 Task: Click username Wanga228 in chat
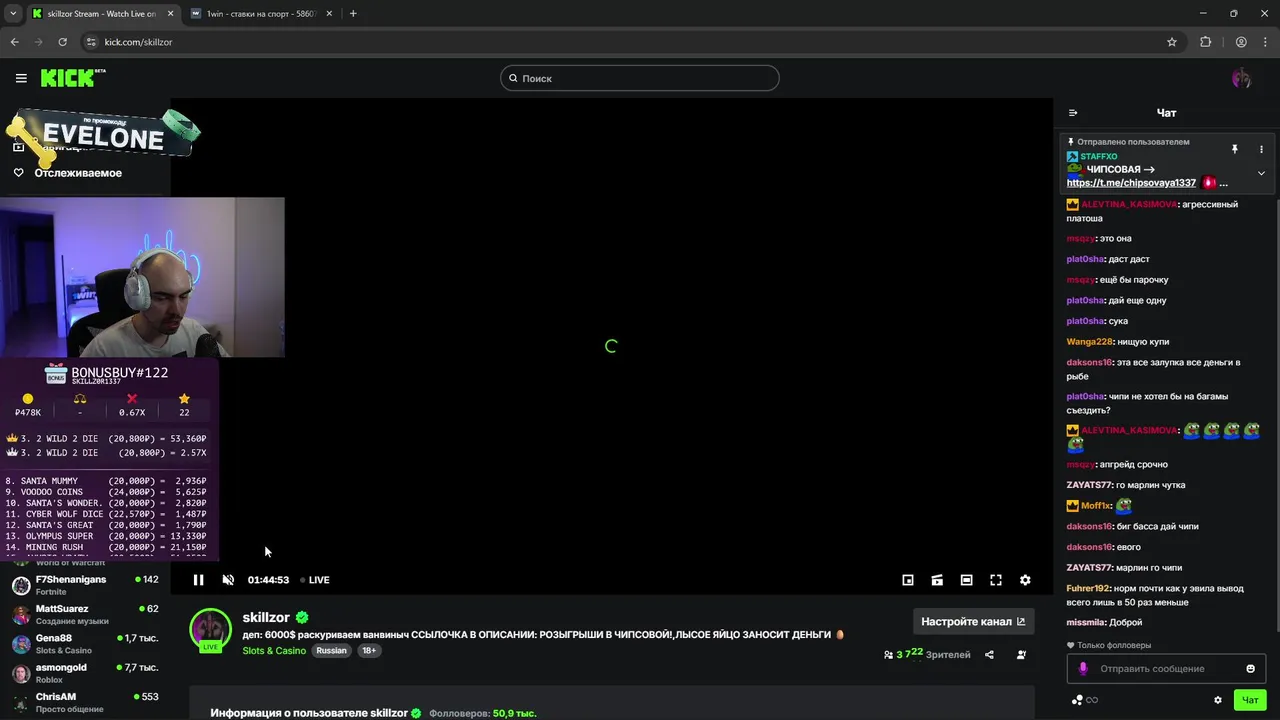[1090, 342]
